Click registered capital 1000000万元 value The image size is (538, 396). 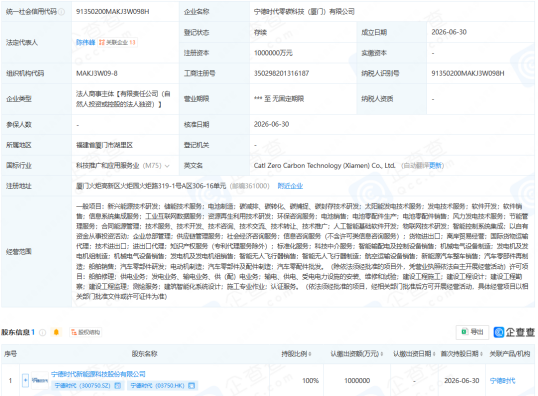coord(273,53)
